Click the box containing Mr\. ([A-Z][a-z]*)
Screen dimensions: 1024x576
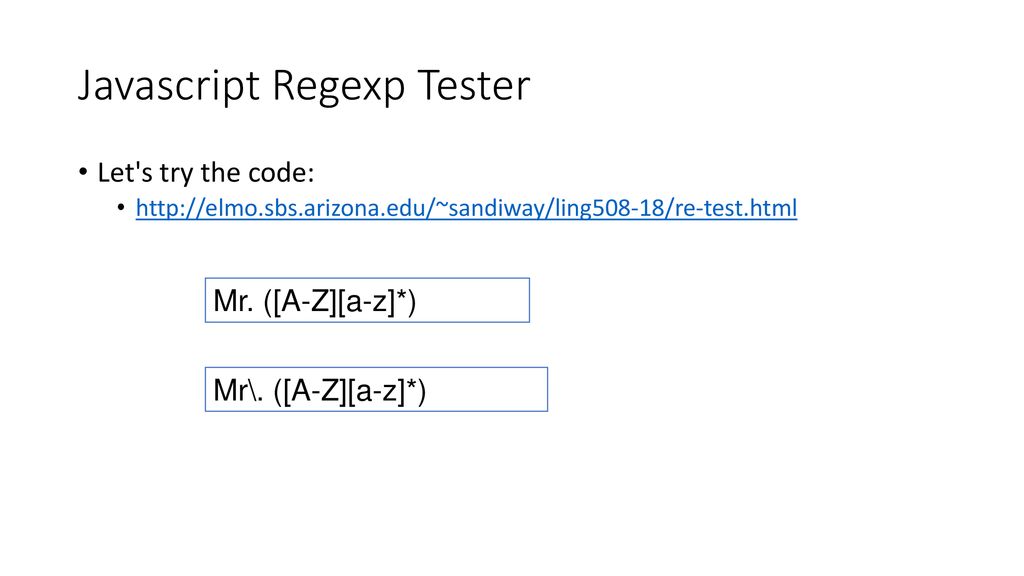tap(376, 390)
